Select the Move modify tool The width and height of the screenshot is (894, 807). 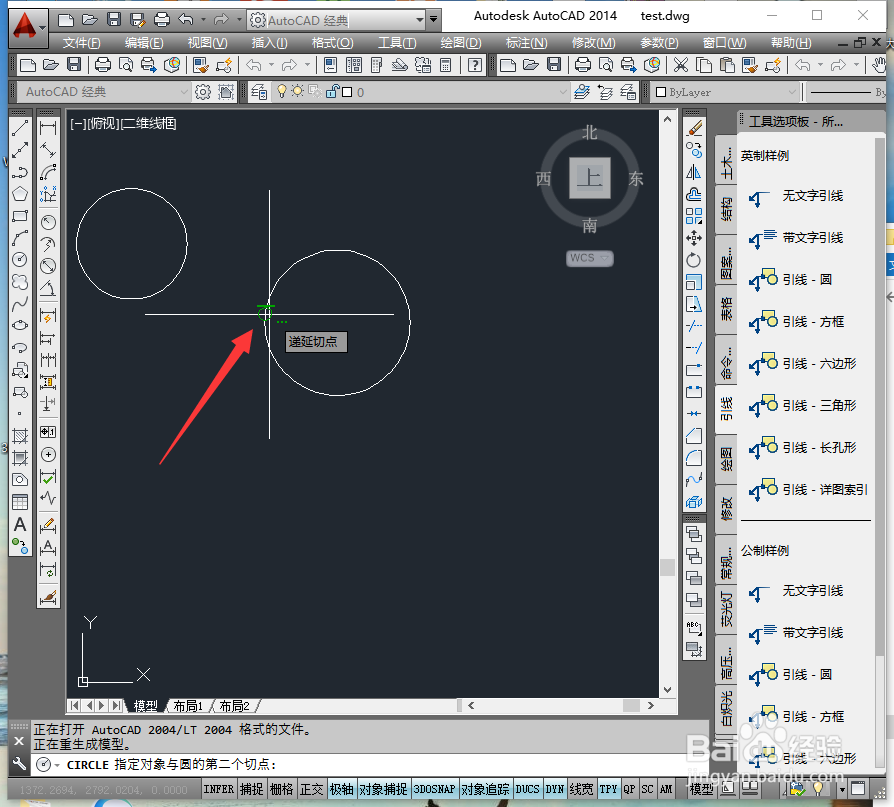pyautogui.click(x=694, y=238)
